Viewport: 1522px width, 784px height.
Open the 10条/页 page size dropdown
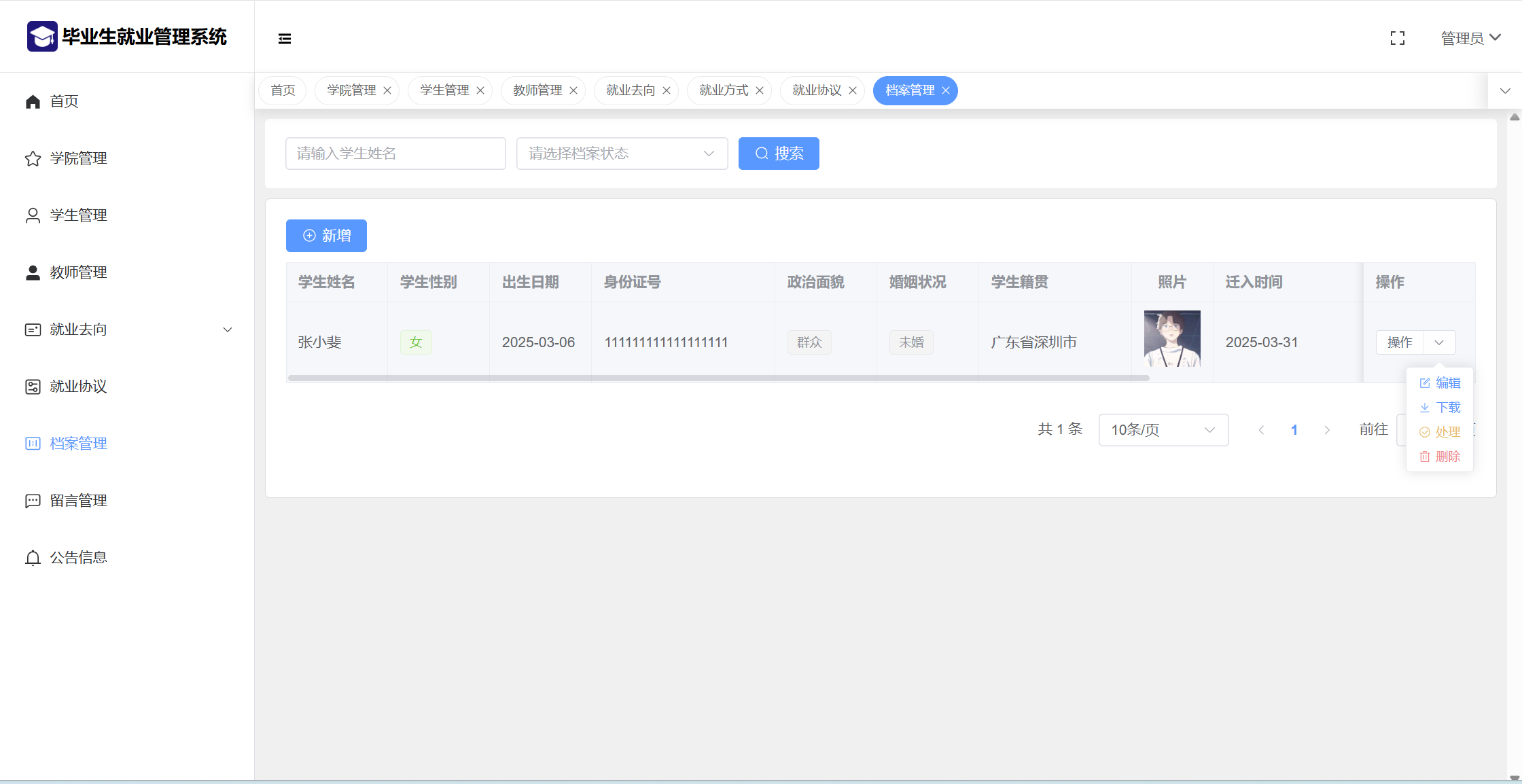click(x=1163, y=430)
